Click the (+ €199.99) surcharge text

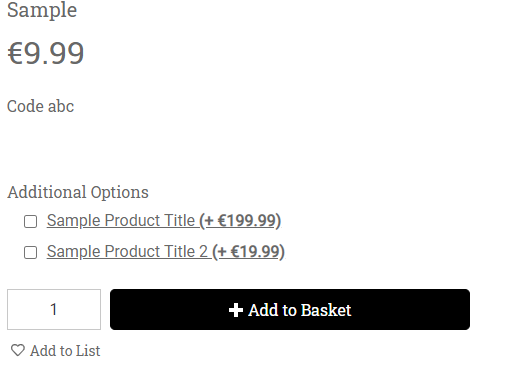240,221
